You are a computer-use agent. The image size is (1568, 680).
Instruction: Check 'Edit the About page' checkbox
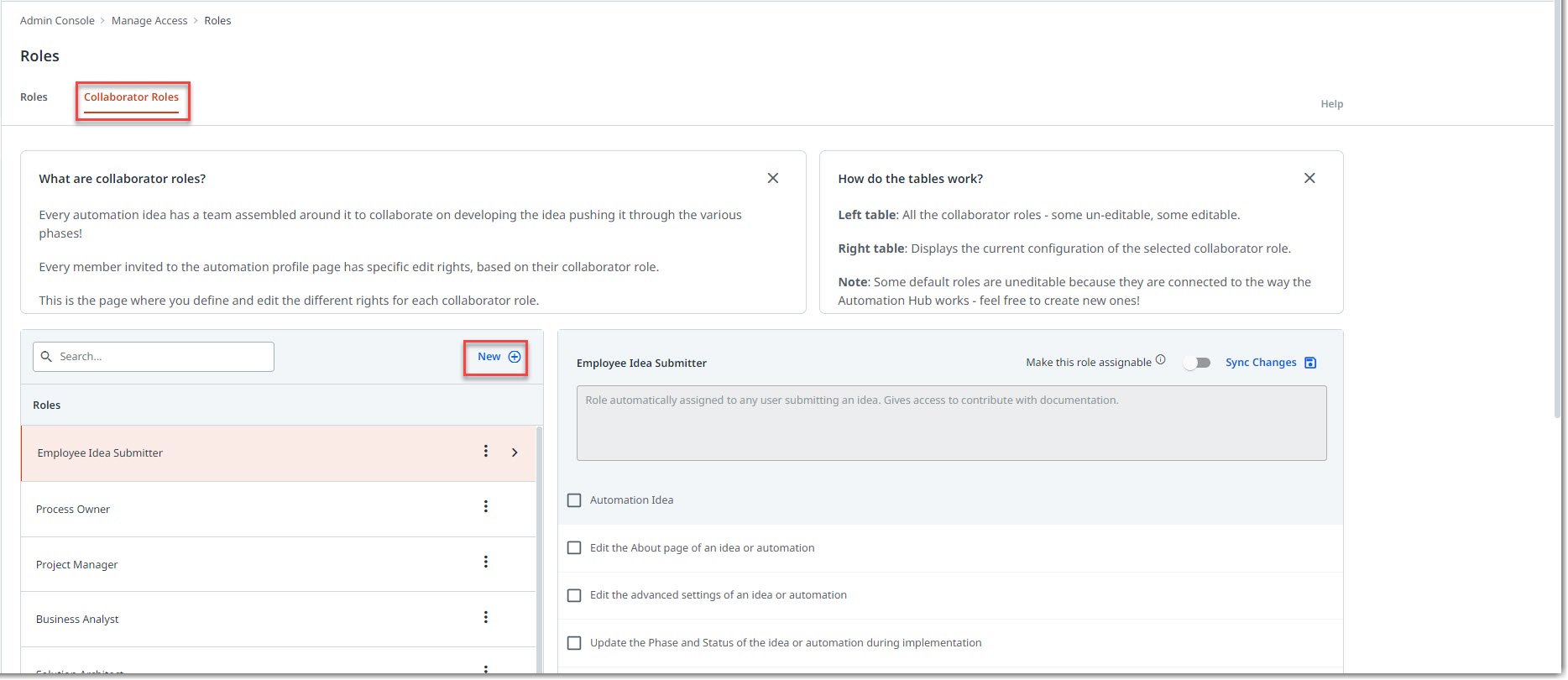pyautogui.click(x=574, y=548)
